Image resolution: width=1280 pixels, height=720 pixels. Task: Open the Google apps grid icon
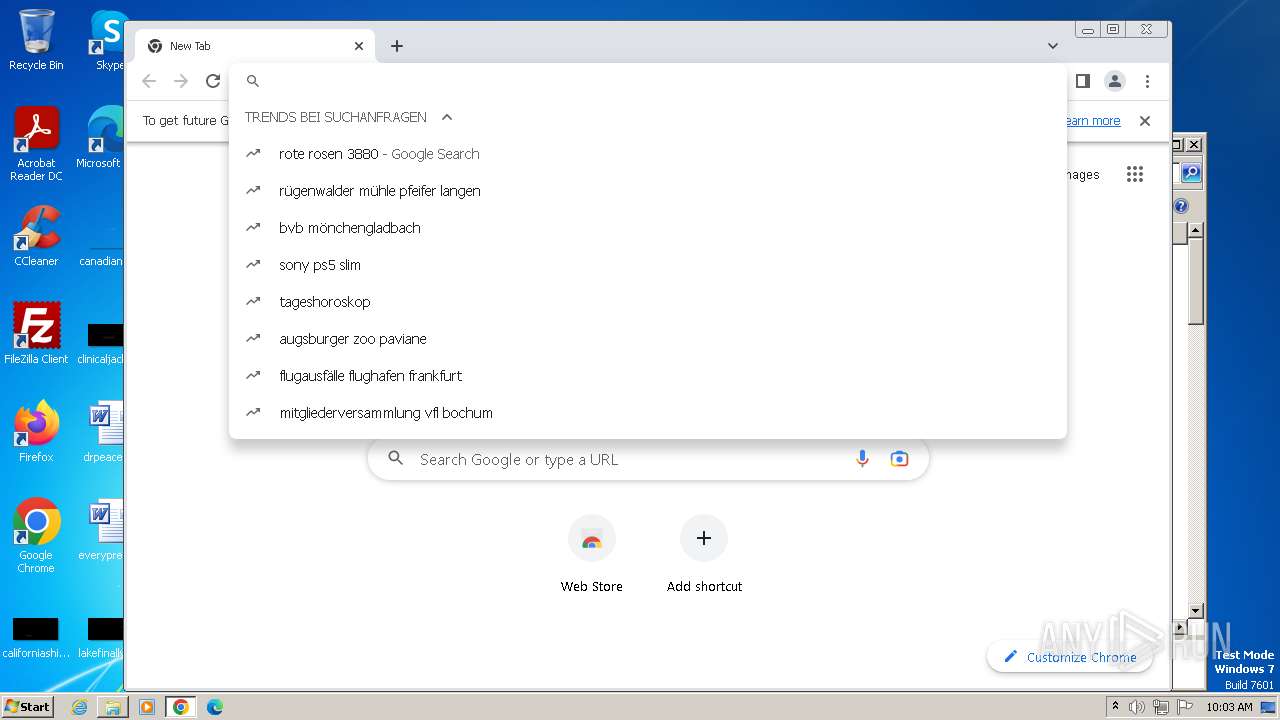(x=1134, y=174)
